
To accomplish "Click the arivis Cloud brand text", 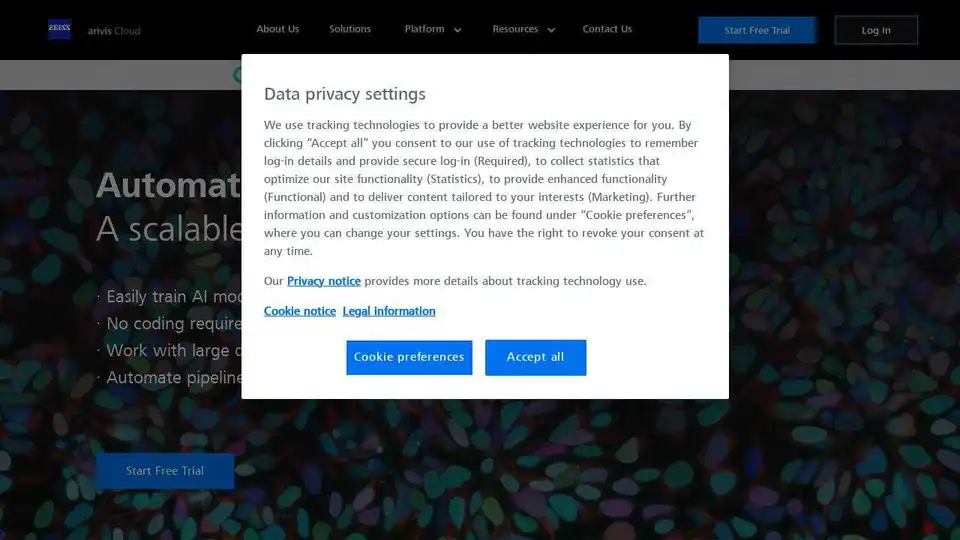I will (114, 31).
